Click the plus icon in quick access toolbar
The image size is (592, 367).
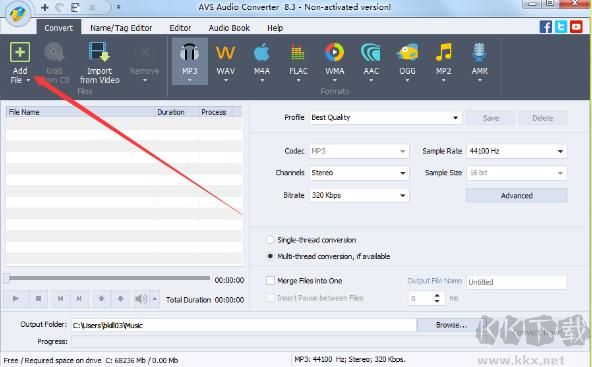pos(45,7)
